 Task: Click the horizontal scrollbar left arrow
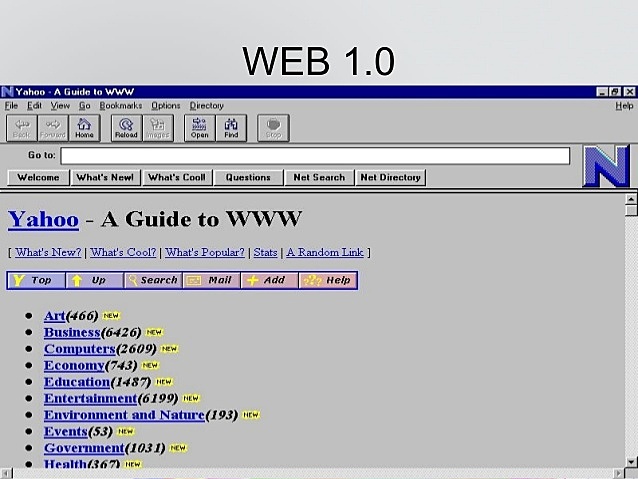coord(6,473)
